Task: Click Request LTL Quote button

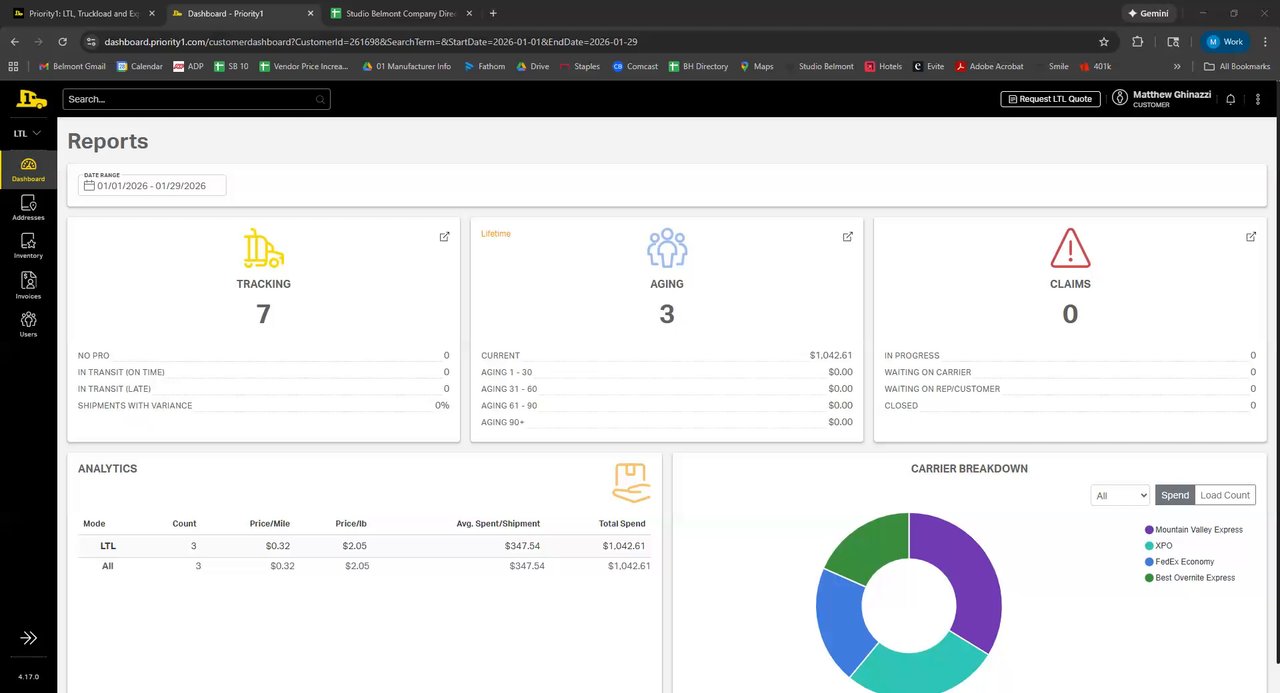Action: [1050, 99]
